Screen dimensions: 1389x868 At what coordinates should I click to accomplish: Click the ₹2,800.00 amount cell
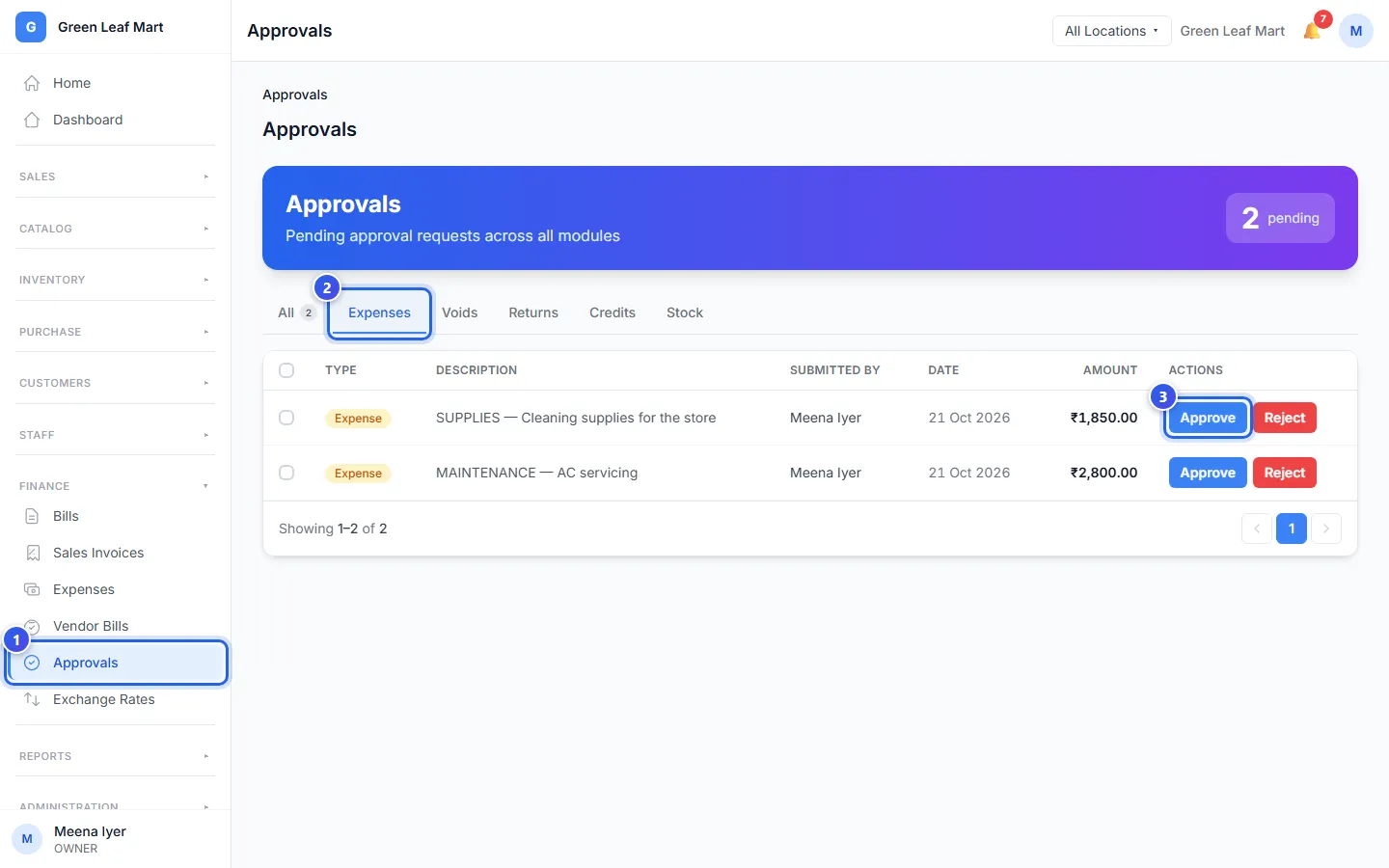(1103, 473)
